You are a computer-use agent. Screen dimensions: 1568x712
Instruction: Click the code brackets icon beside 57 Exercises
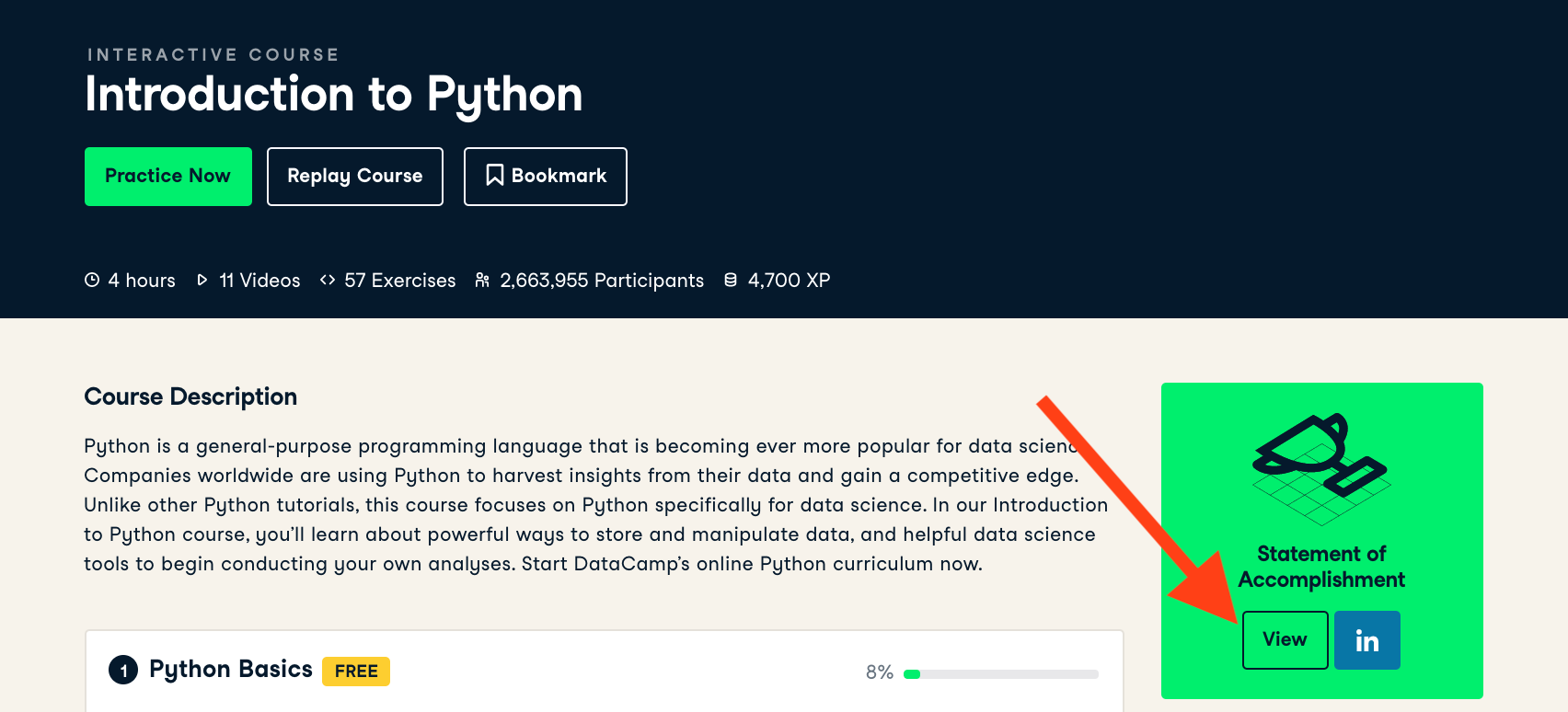click(328, 280)
